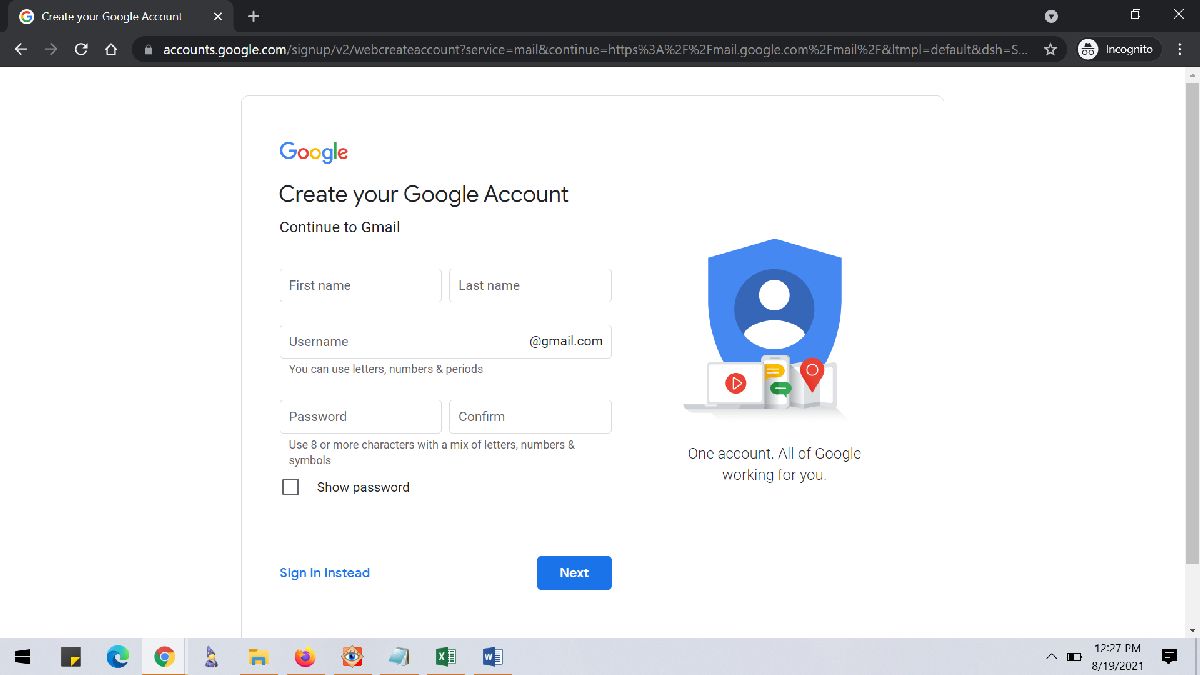Open the Action Center notifications icon
Image resolution: width=1200 pixels, height=675 pixels.
(x=1169, y=657)
